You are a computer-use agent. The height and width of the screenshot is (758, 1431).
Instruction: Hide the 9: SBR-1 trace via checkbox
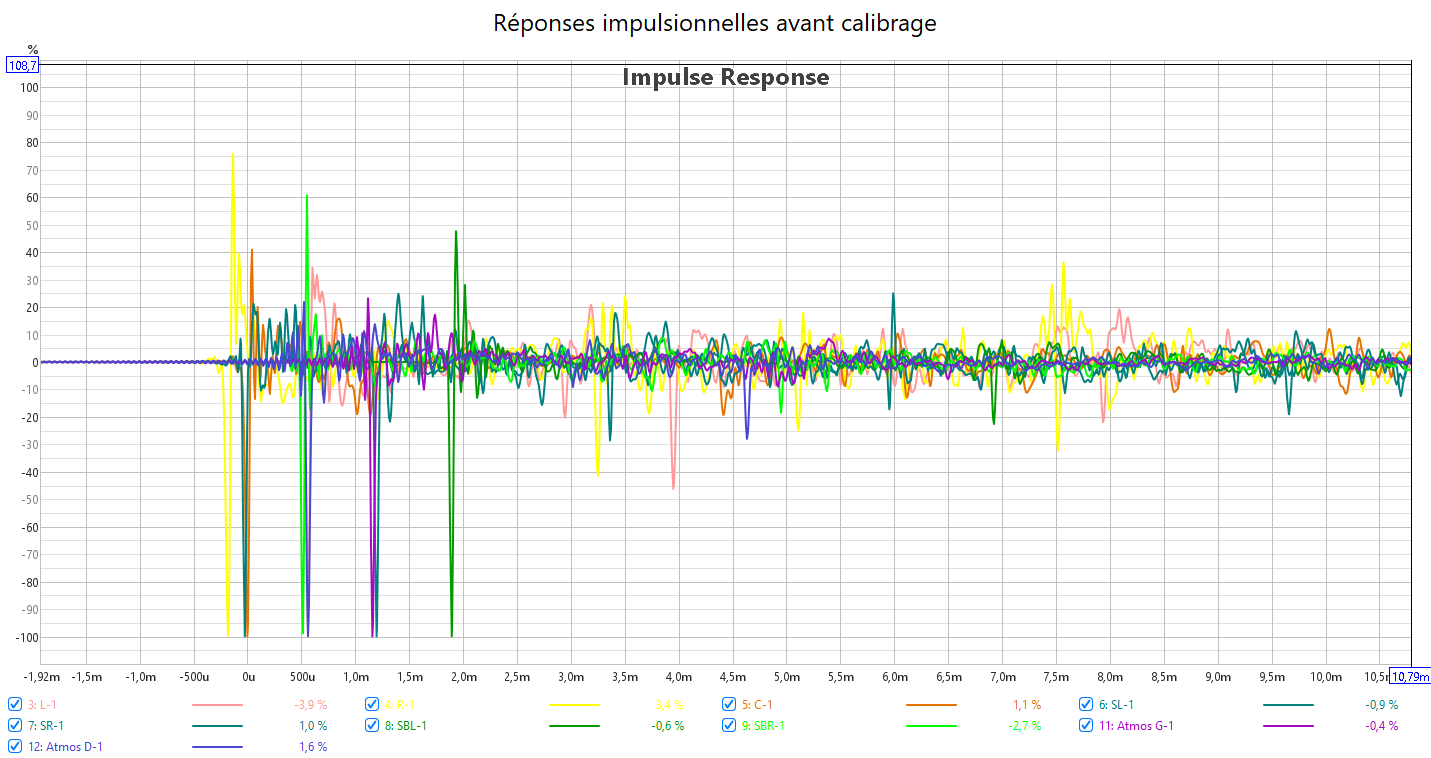(729, 725)
